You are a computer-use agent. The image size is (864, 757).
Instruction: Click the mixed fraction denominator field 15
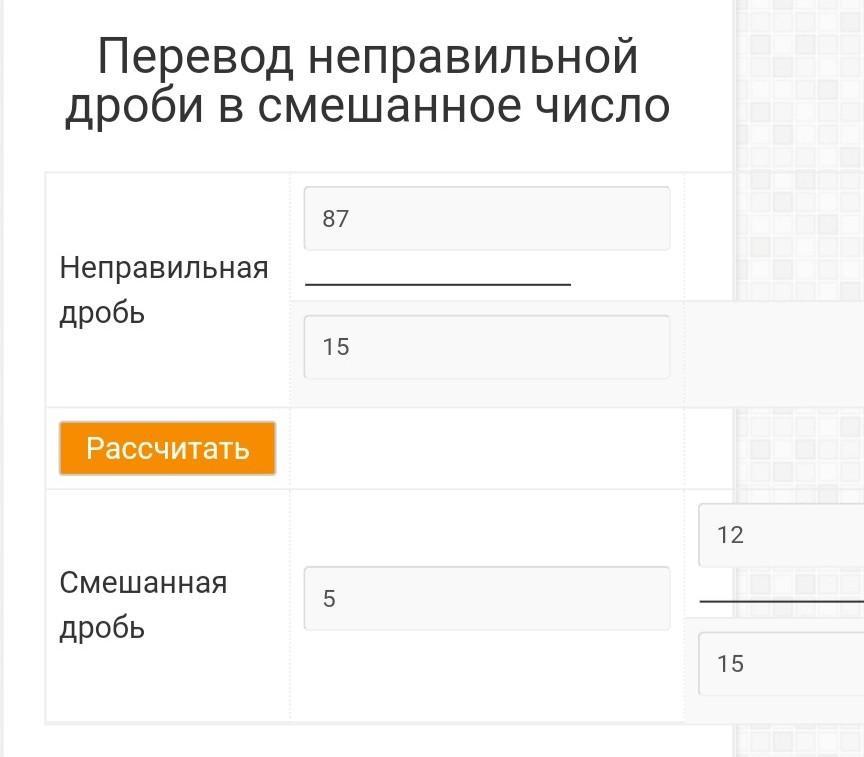tap(780, 663)
